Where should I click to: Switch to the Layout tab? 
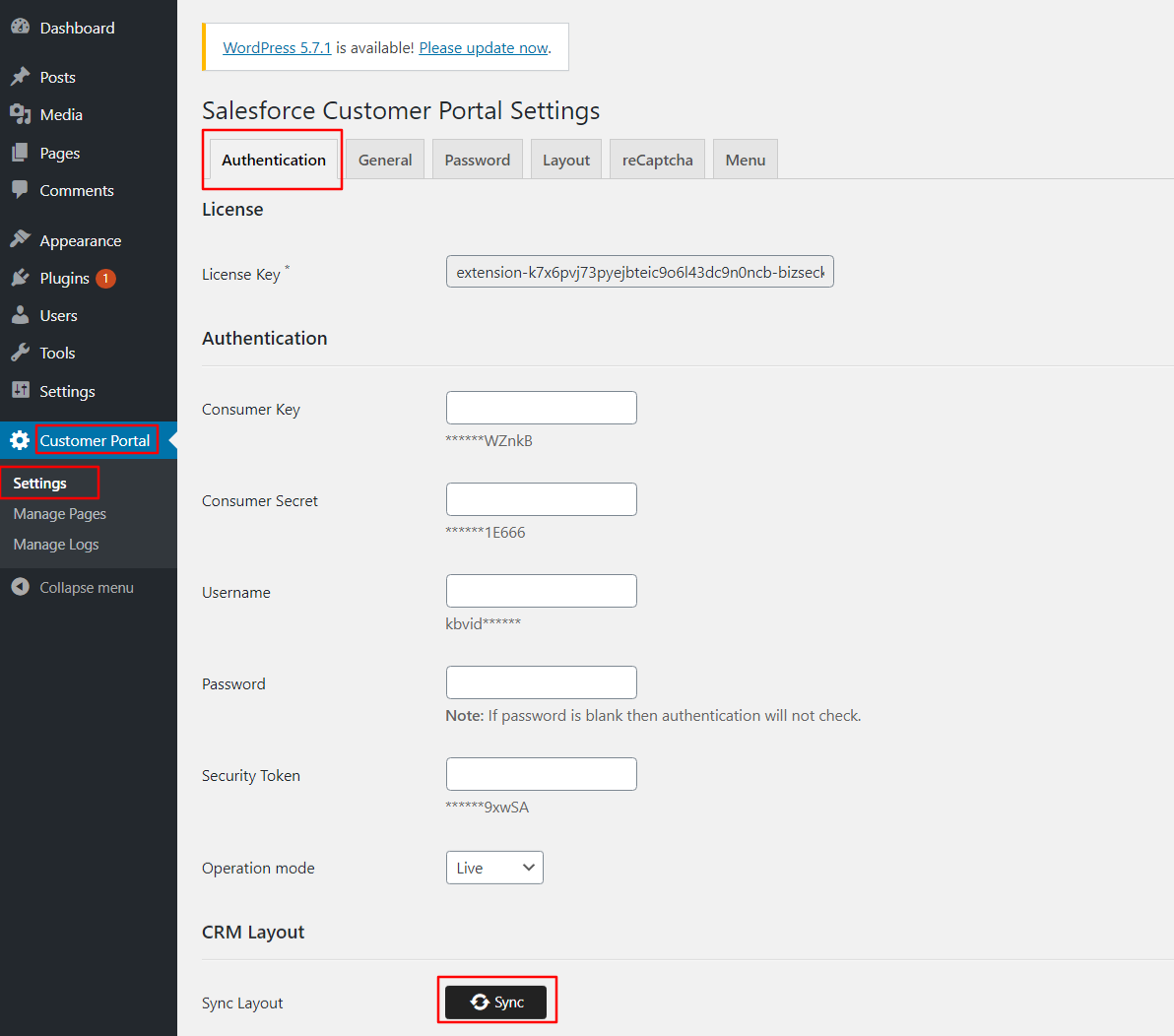click(x=565, y=160)
